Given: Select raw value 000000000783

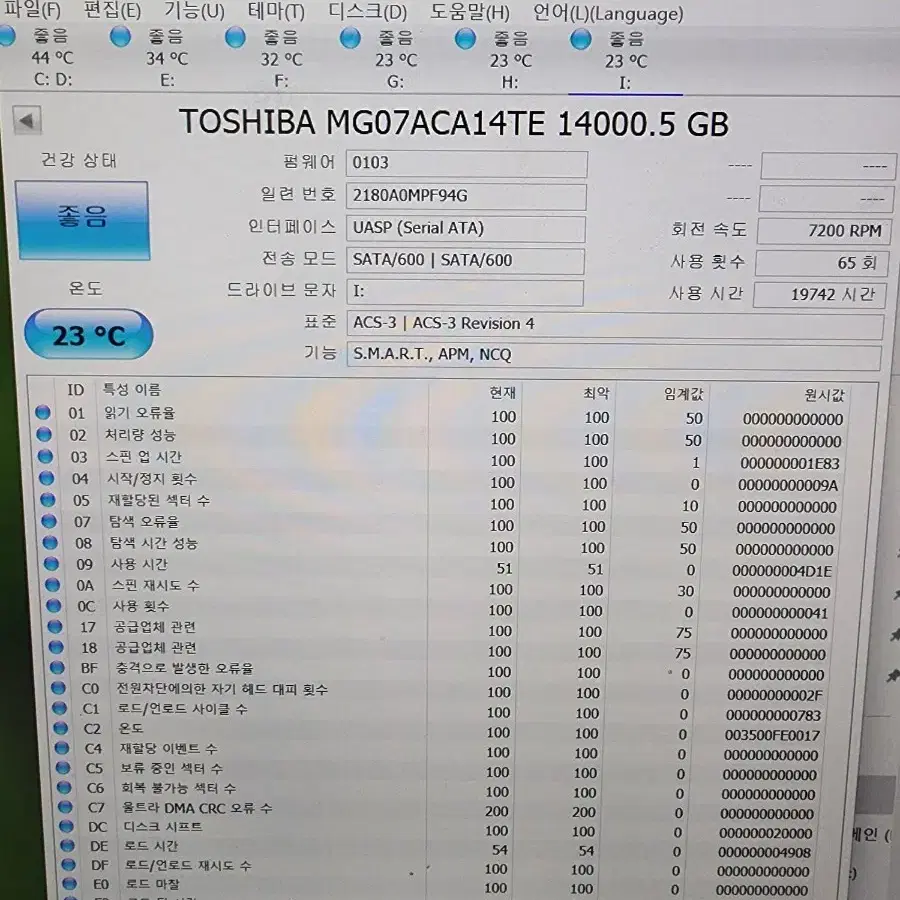Looking at the screenshot, I should (x=773, y=716).
